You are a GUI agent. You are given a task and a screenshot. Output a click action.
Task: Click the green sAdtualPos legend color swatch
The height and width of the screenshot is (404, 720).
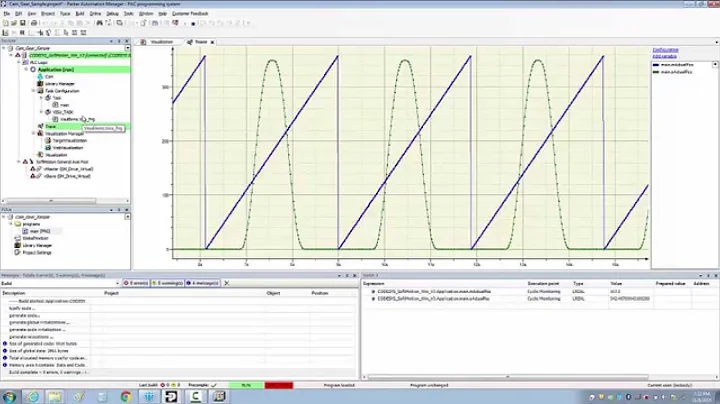[656, 72]
